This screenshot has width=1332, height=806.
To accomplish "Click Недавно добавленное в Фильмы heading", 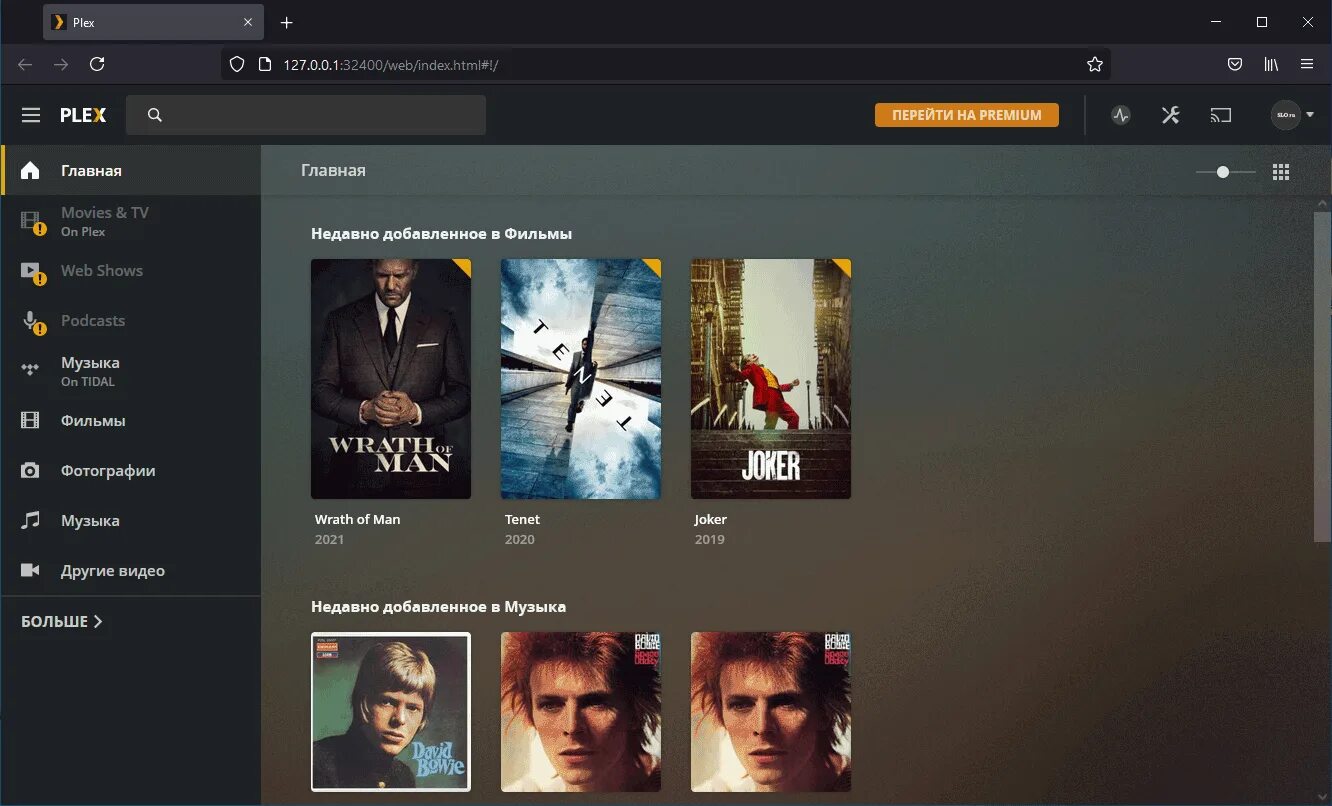I will (x=441, y=234).
